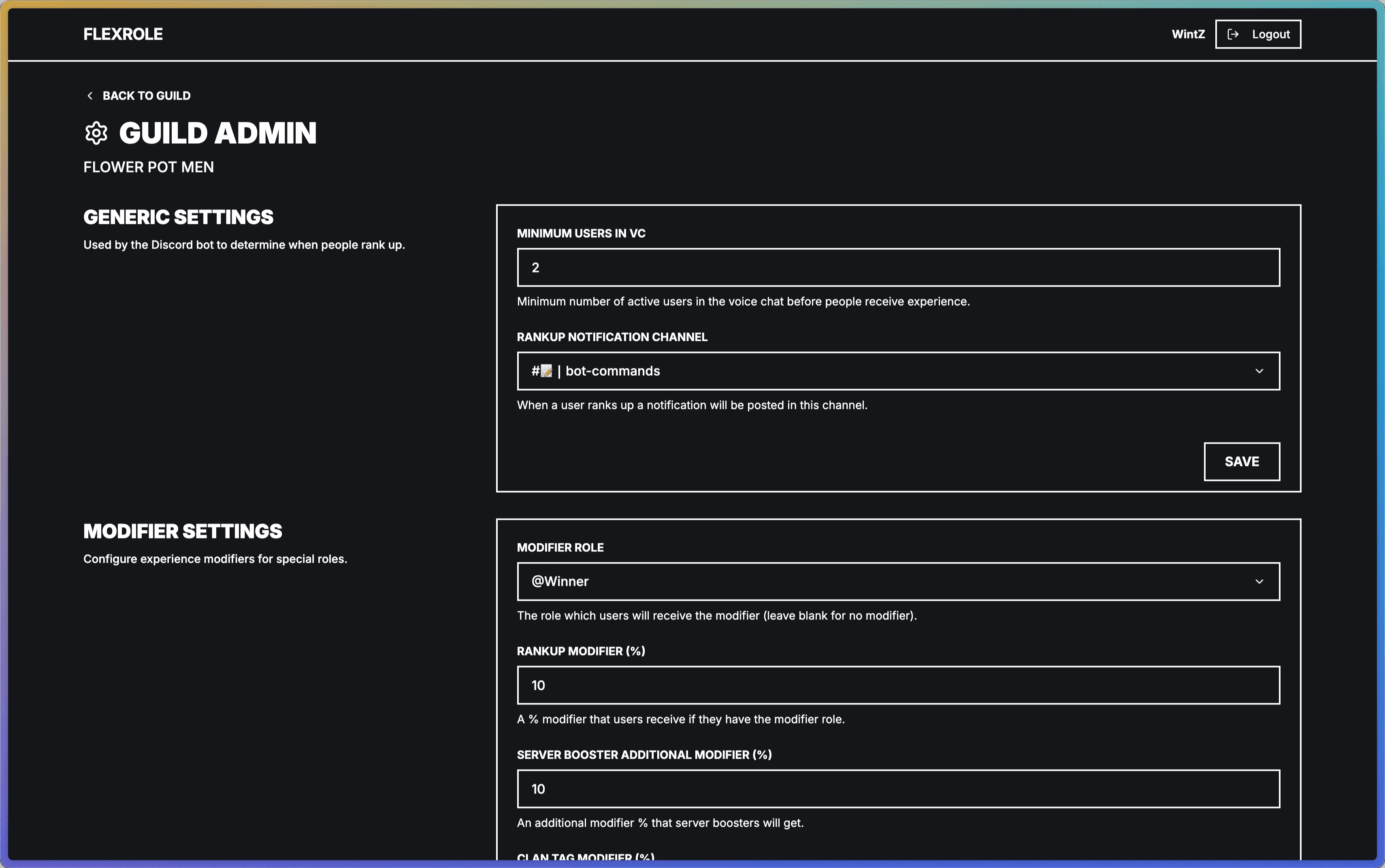
Task: Click the Generic Settings heading
Action: pos(178,217)
